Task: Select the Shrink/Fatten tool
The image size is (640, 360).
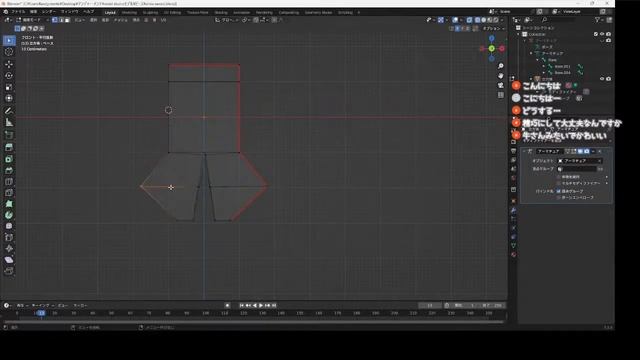Action: pyautogui.click(x=9, y=249)
